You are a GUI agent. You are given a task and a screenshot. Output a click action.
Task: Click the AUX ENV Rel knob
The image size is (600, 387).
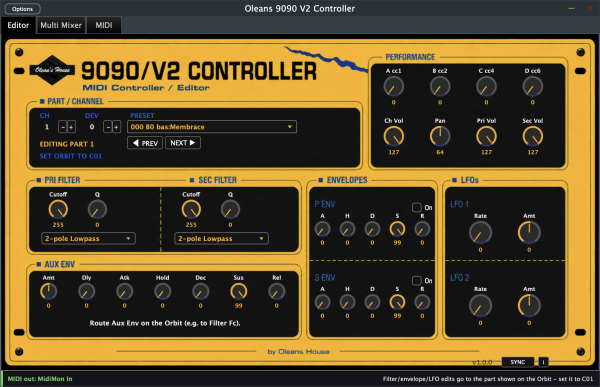click(276, 292)
